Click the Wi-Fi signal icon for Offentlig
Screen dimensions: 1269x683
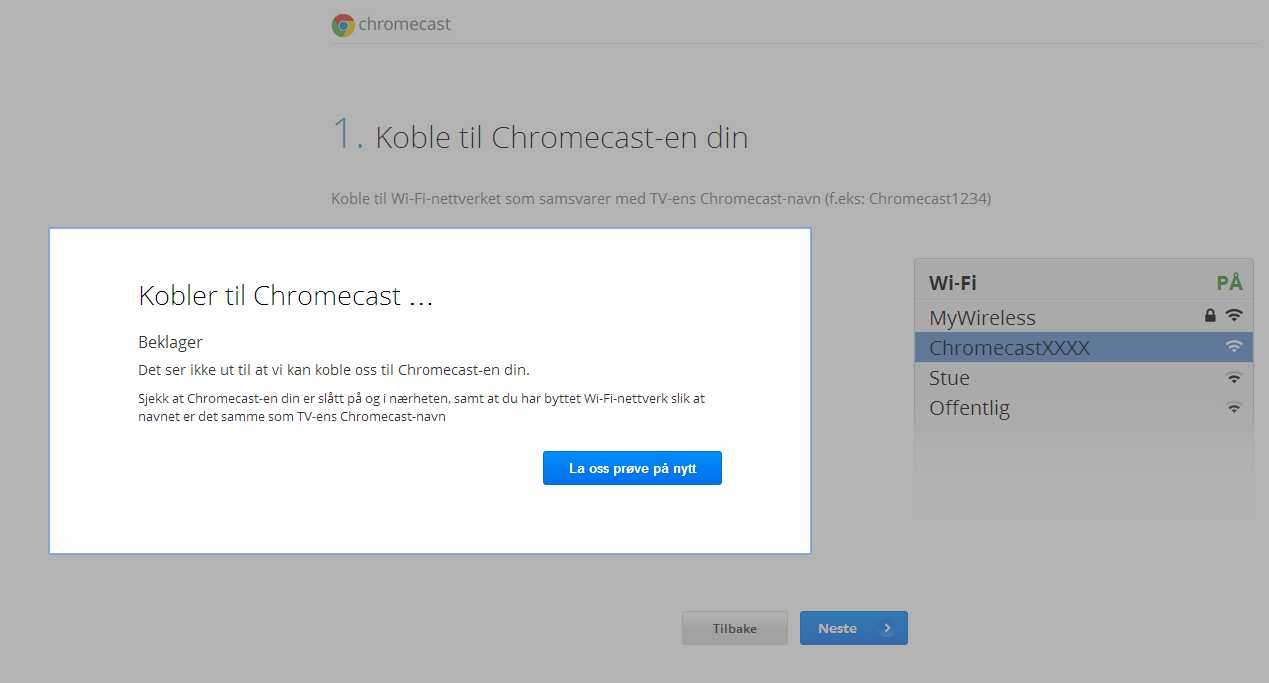tap(1234, 408)
